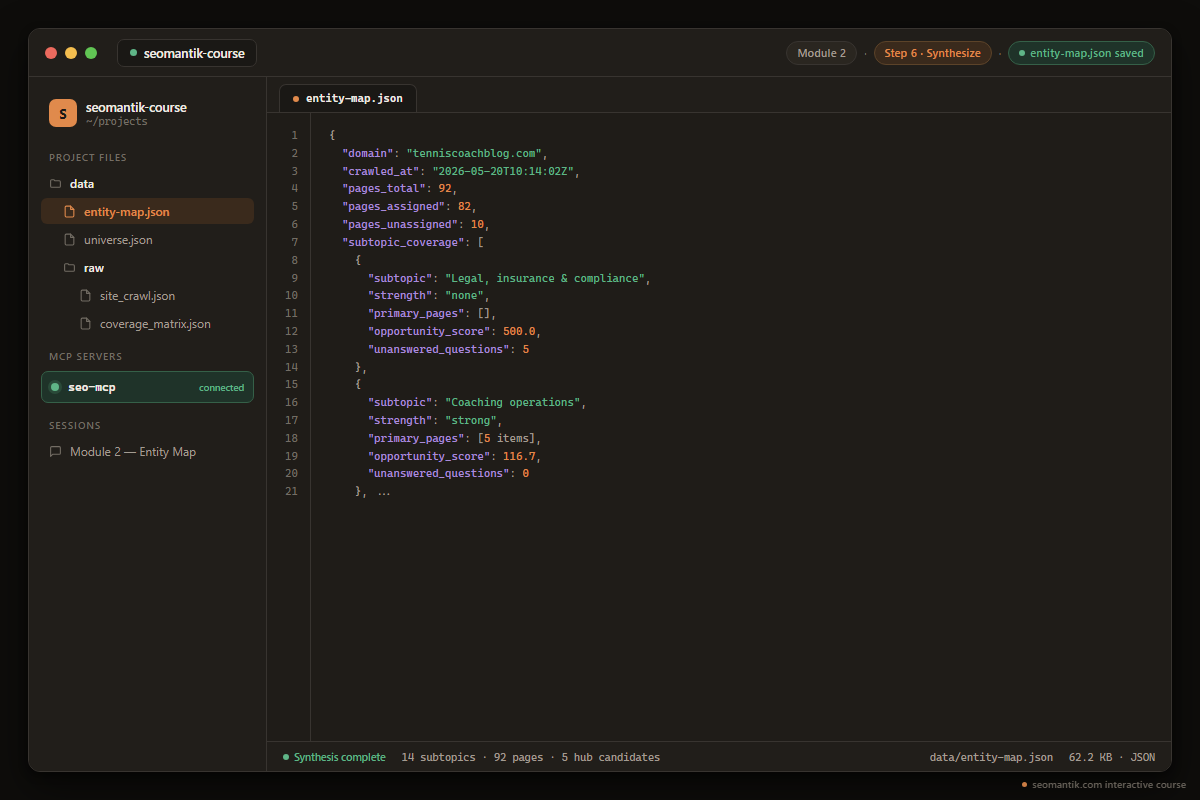Collapse the raw folder
The image size is (1200, 800).
pos(147,268)
